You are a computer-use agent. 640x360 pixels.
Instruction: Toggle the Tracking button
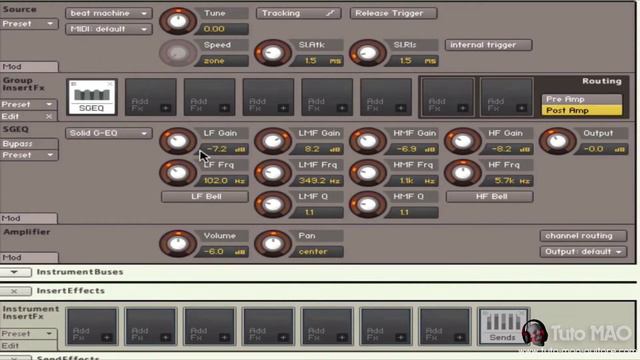coord(298,13)
